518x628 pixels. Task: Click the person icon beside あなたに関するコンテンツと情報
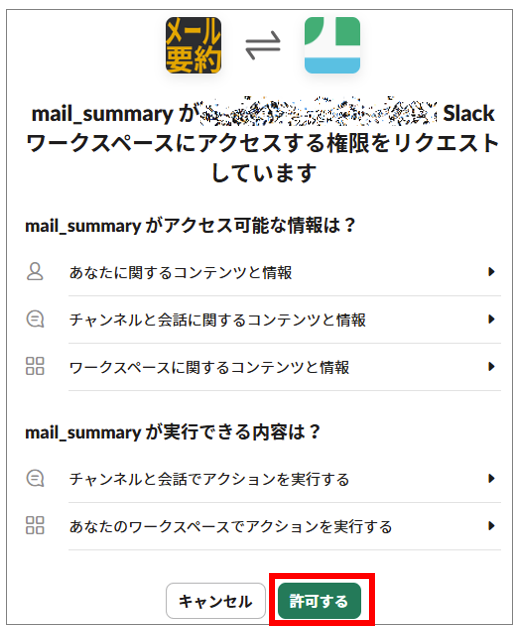[35, 272]
